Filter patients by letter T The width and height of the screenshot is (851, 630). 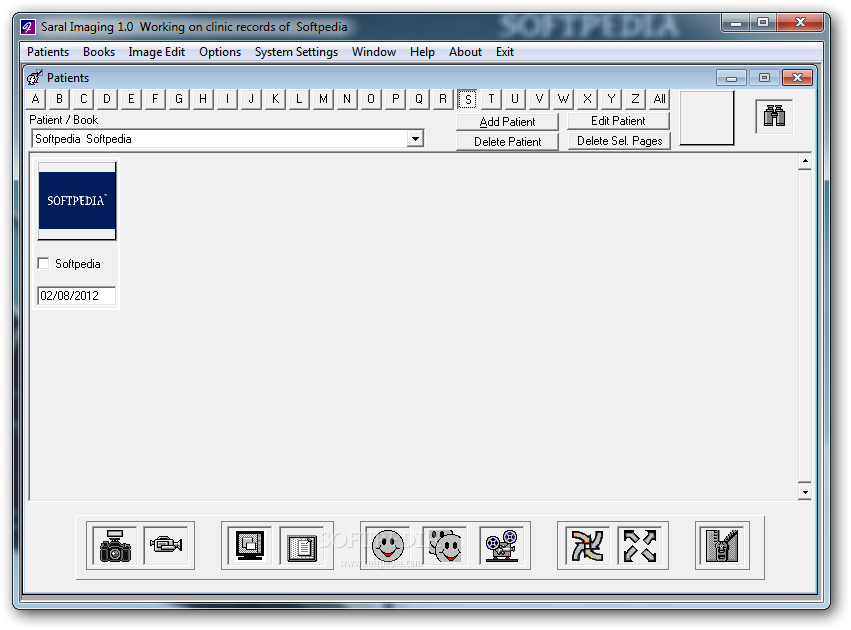pyautogui.click(x=491, y=99)
